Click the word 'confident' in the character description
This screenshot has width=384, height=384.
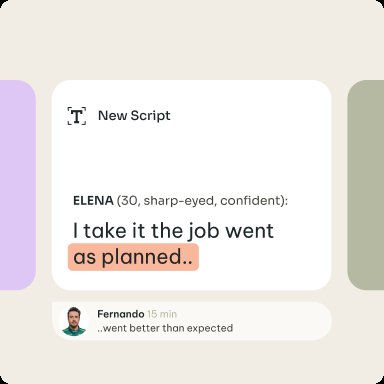[x=252, y=201]
